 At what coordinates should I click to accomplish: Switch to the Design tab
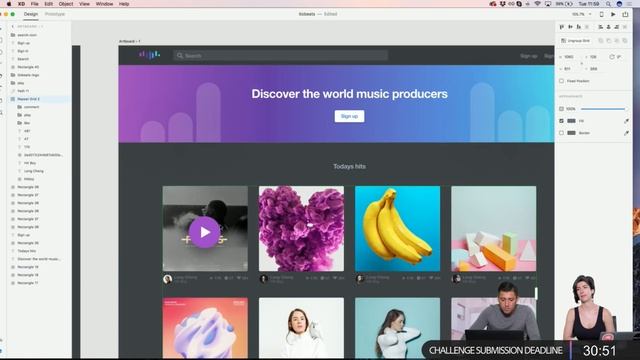pyautogui.click(x=31, y=14)
